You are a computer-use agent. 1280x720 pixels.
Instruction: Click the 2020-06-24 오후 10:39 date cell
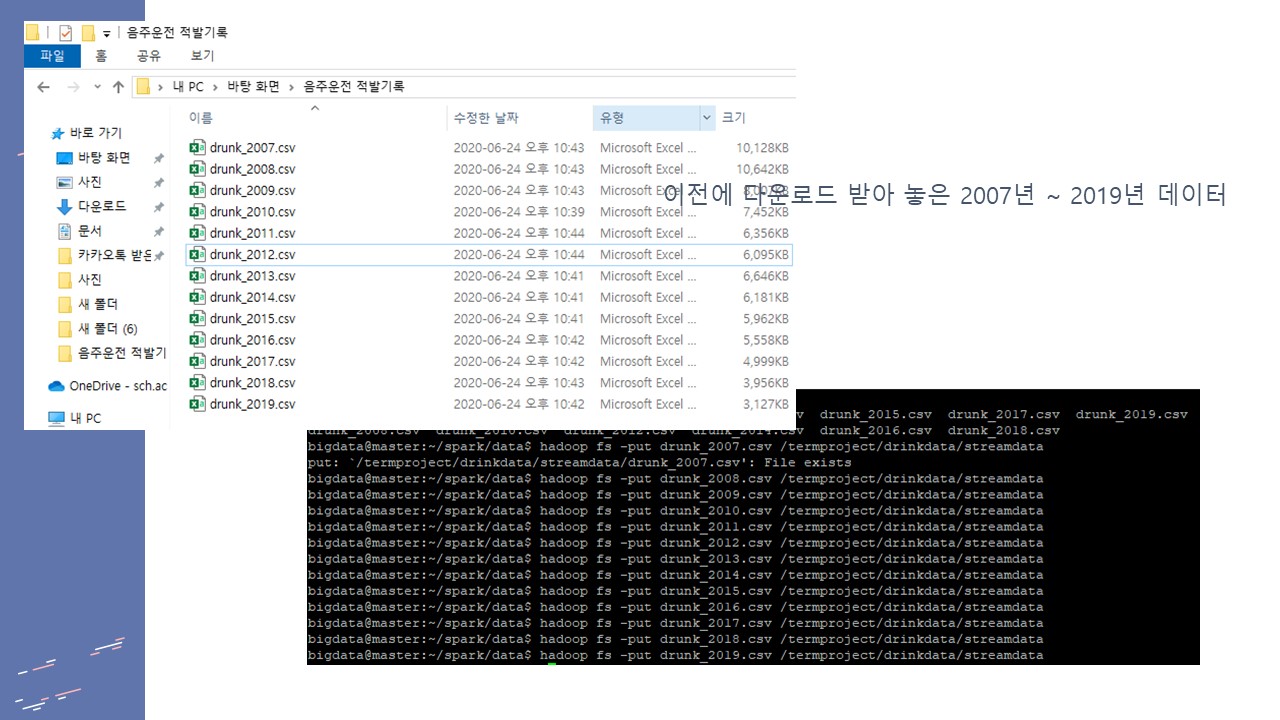click(518, 212)
